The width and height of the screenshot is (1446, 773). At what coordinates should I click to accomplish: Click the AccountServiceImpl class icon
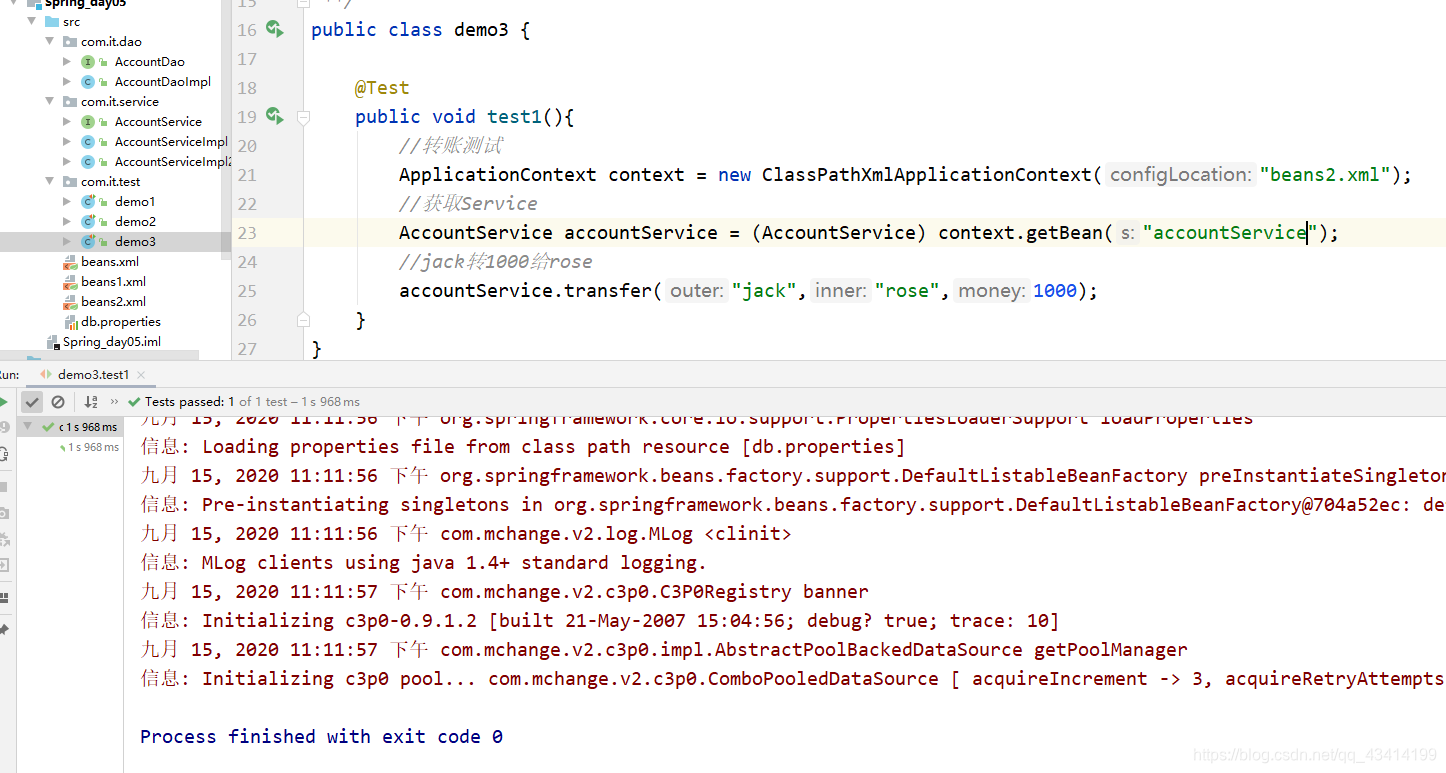pos(88,142)
